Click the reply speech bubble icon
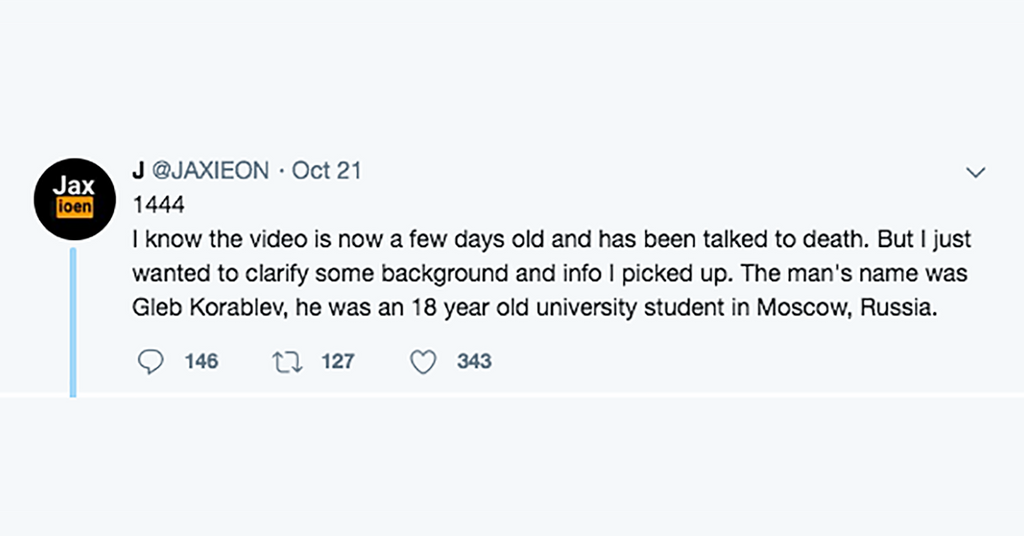This screenshot has height=536, width=1024. [x=149, y=362]
